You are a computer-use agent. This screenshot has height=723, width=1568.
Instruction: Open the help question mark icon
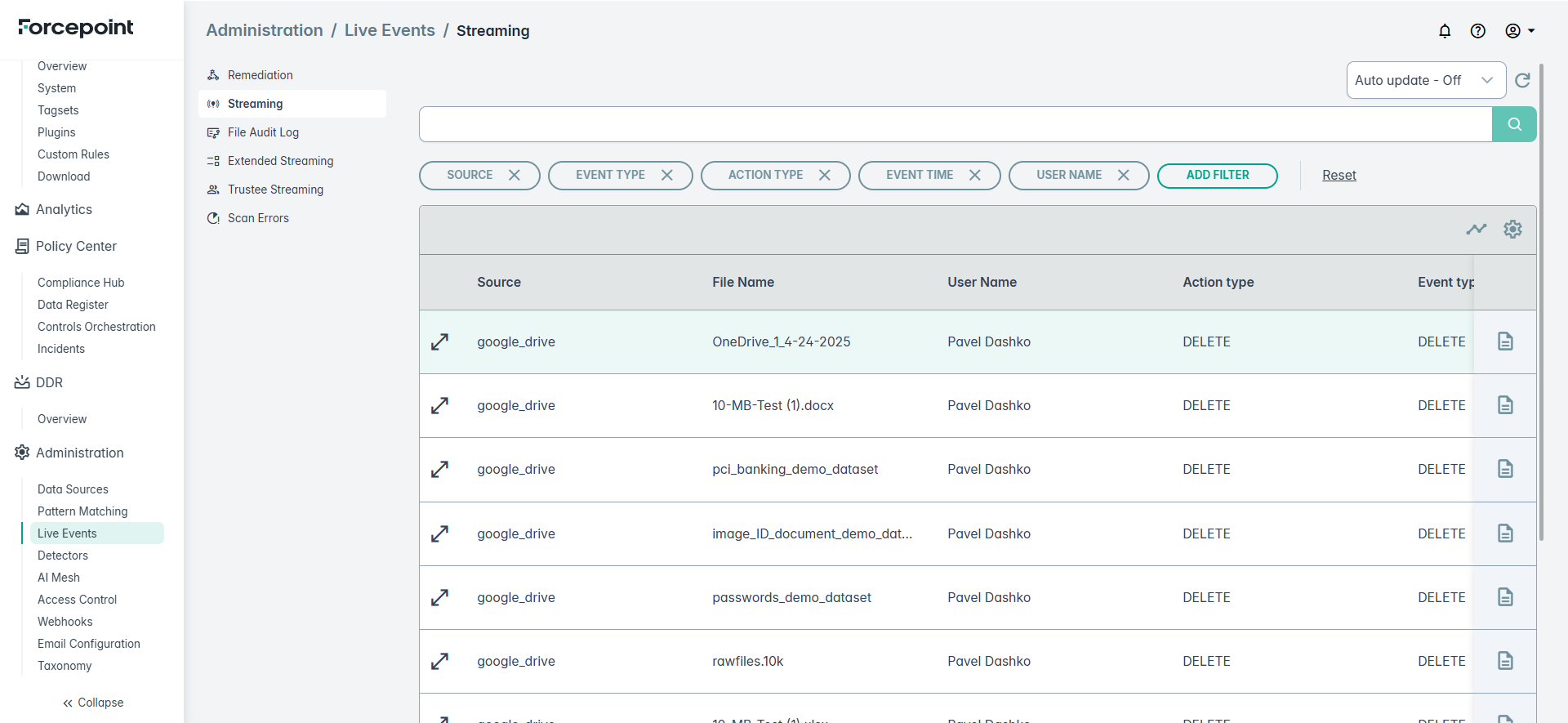[1477, 31]
